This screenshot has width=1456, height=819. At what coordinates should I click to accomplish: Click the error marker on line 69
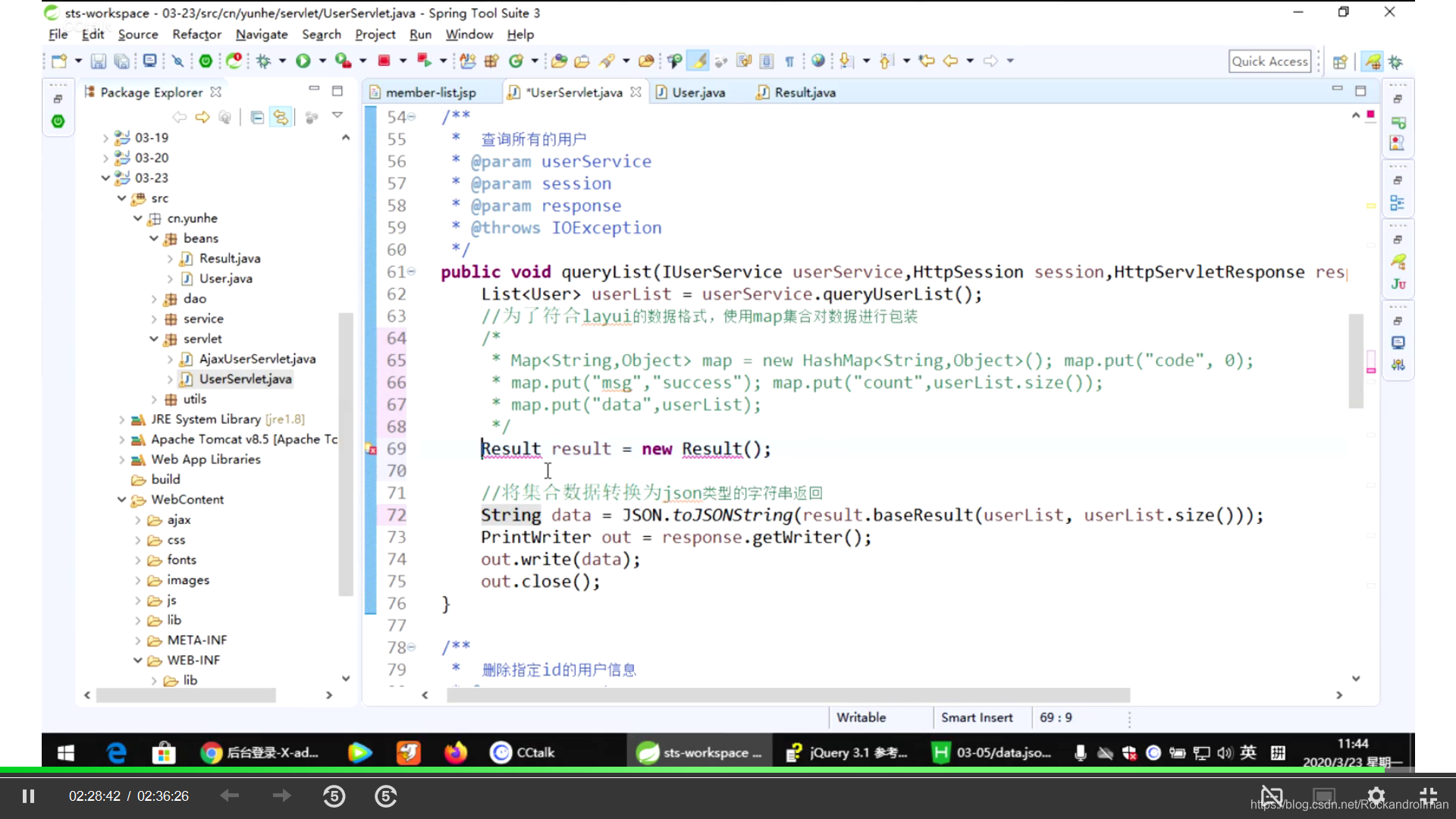point(371,449)
